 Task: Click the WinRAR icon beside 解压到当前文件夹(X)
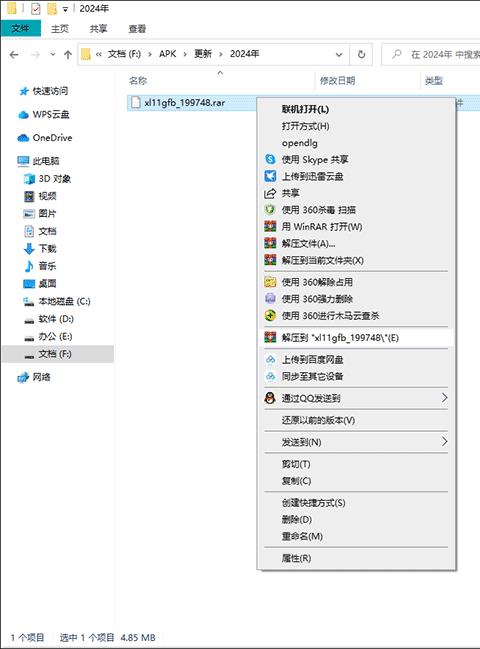(x=270, y=260)
